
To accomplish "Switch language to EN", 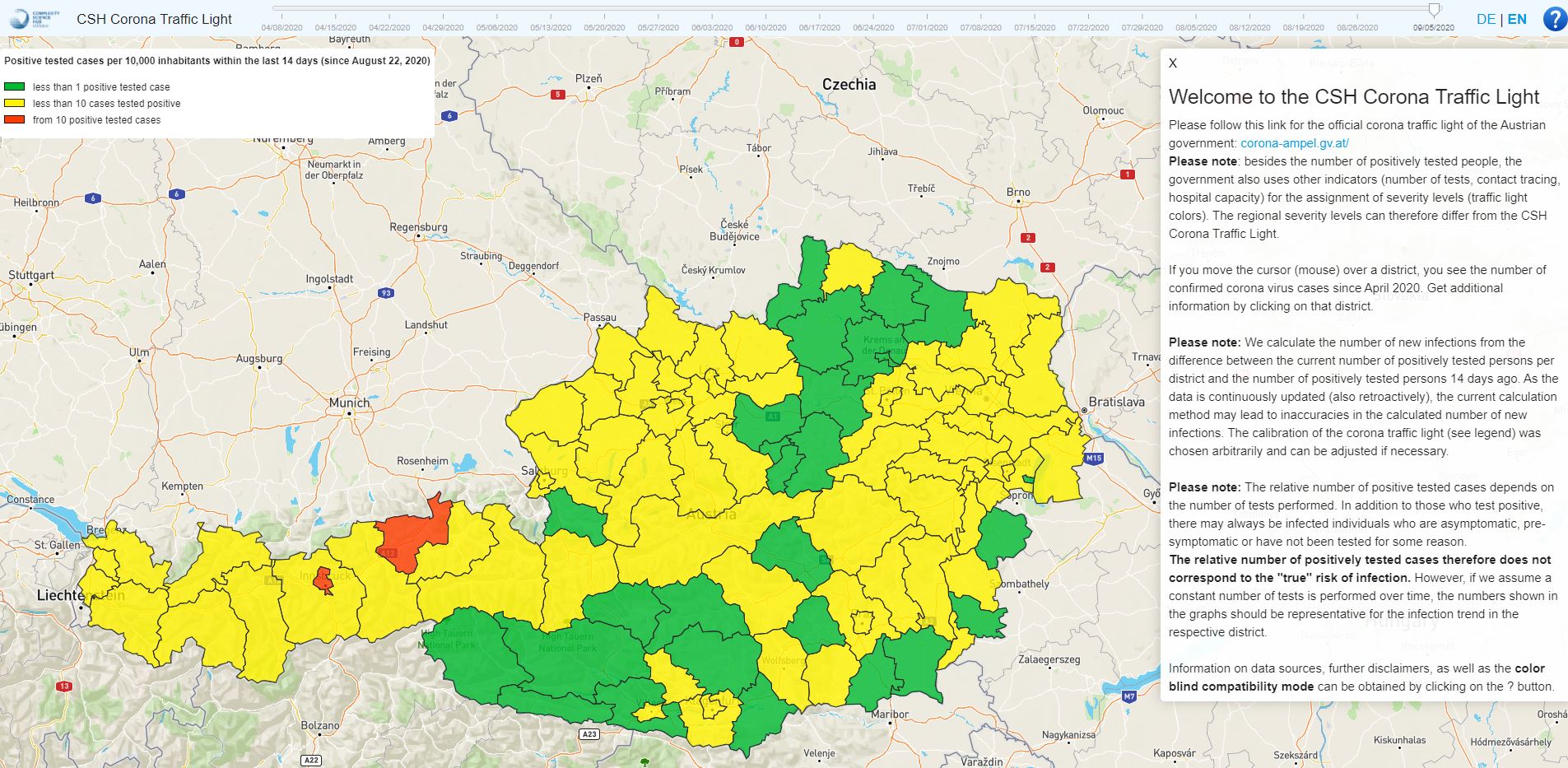I will (1517, 19).
